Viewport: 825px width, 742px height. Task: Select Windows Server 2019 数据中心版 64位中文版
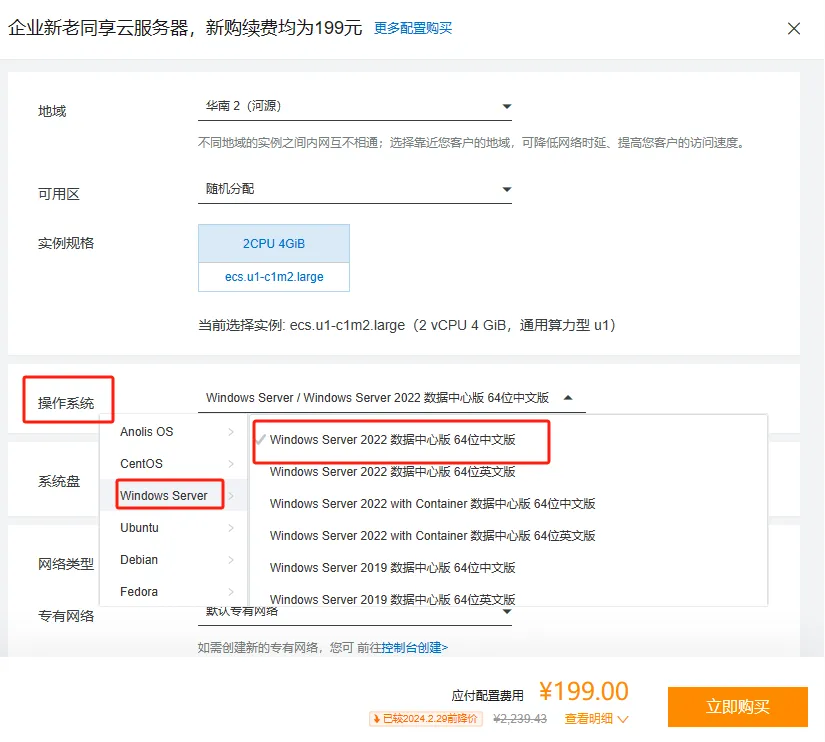pyautogui.click(x=393, y=568)
